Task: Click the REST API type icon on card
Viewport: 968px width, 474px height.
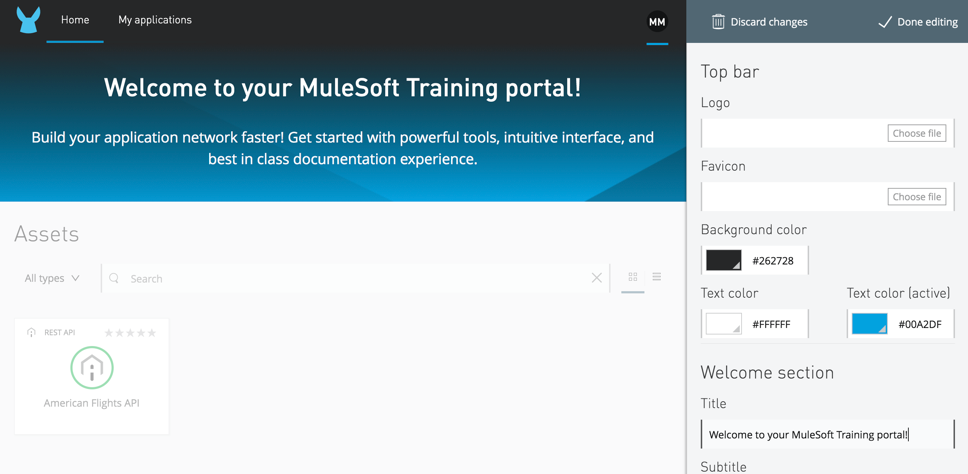Action: pos(31,333)
